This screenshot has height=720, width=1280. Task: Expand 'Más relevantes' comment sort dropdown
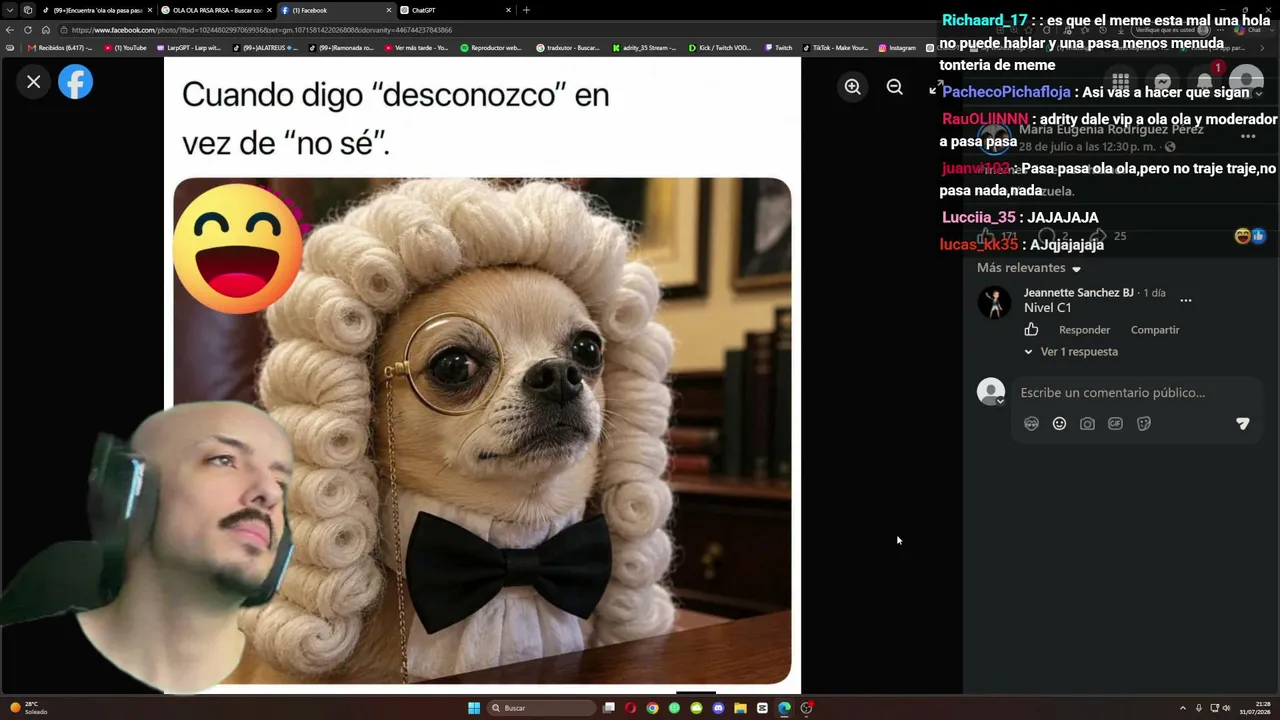tap(1029, 268)
